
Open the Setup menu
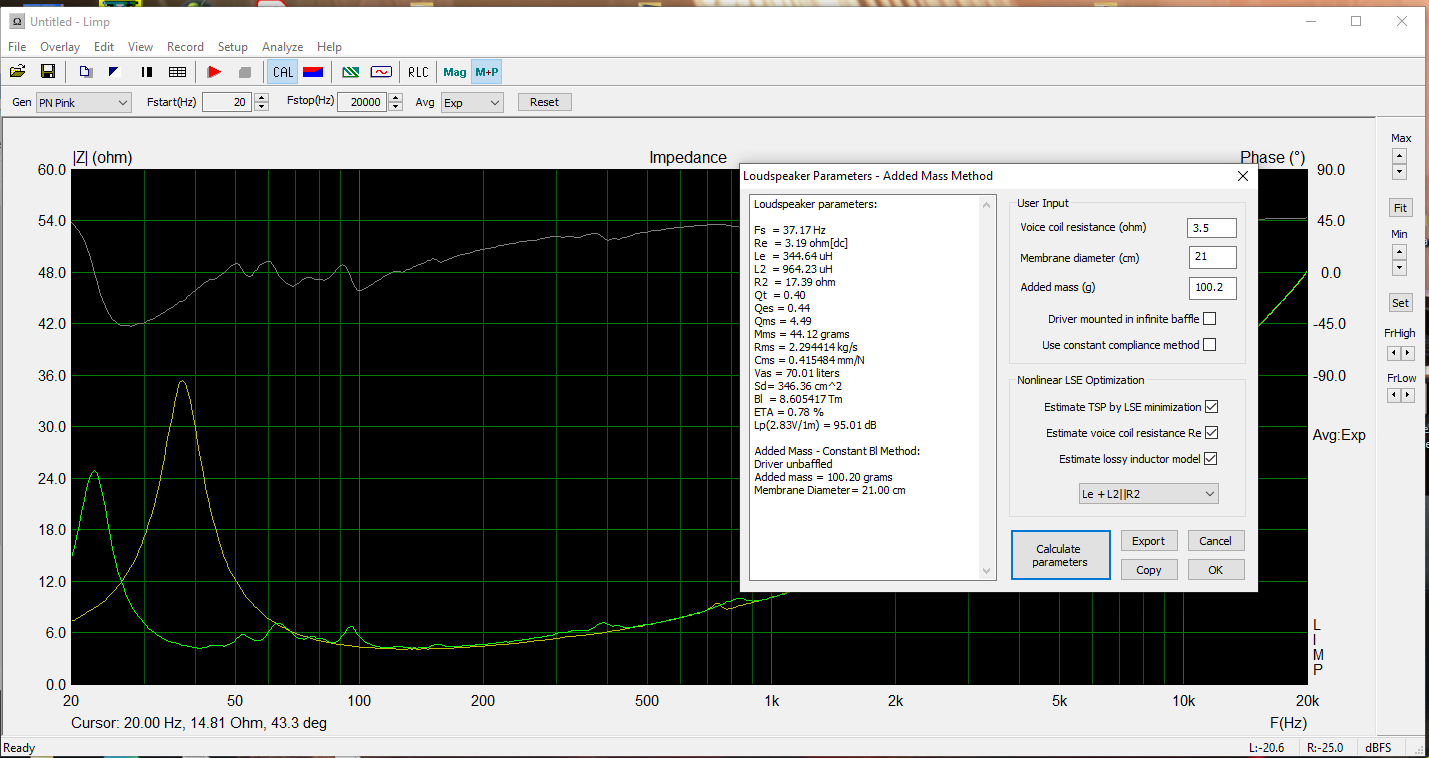coord(233,47)
